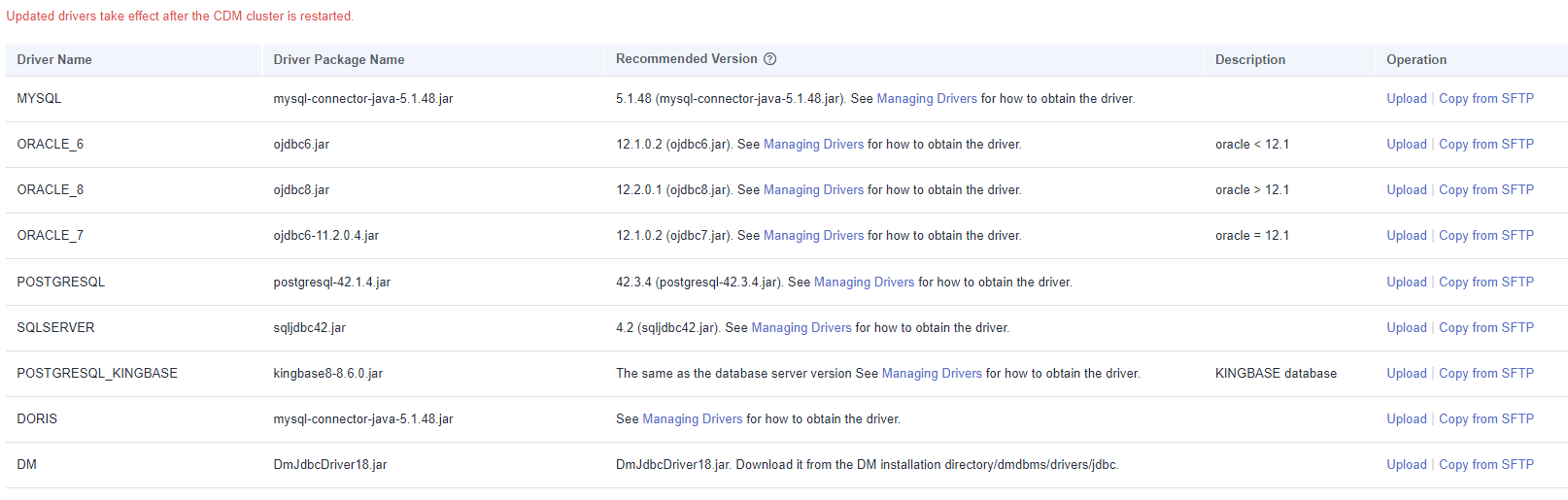The height and width of the screenshot is (500, 1568).
Task: Click package name ojdbc6-11.2.0.4.jar
Action: (326, 236)
